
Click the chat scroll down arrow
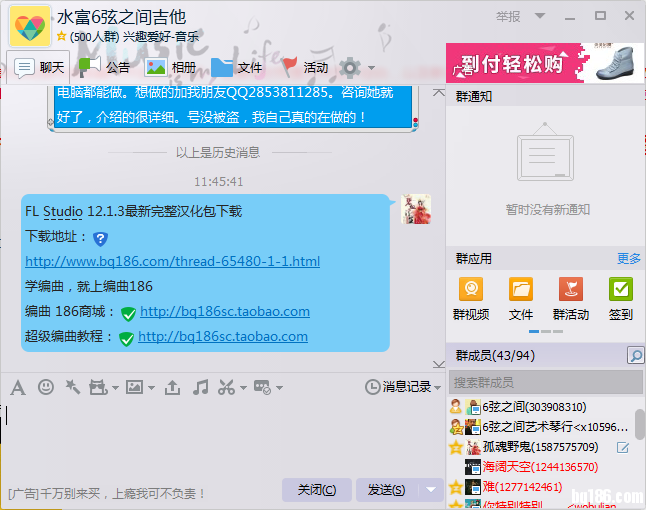coord(439,364)
